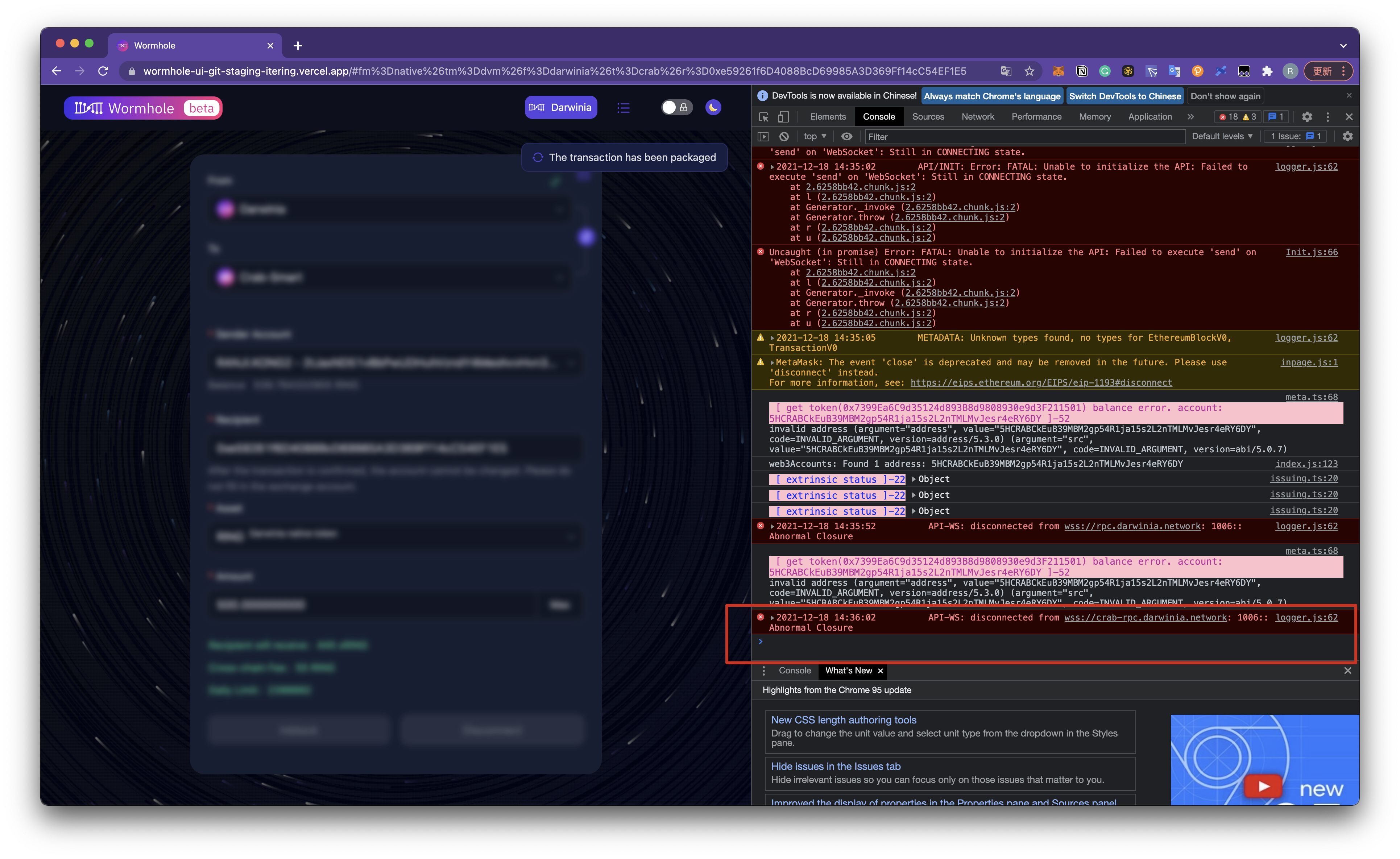Bookmark this page with star icon
The width and height of the screenshot is (1400, 859).
(1030, 71)
